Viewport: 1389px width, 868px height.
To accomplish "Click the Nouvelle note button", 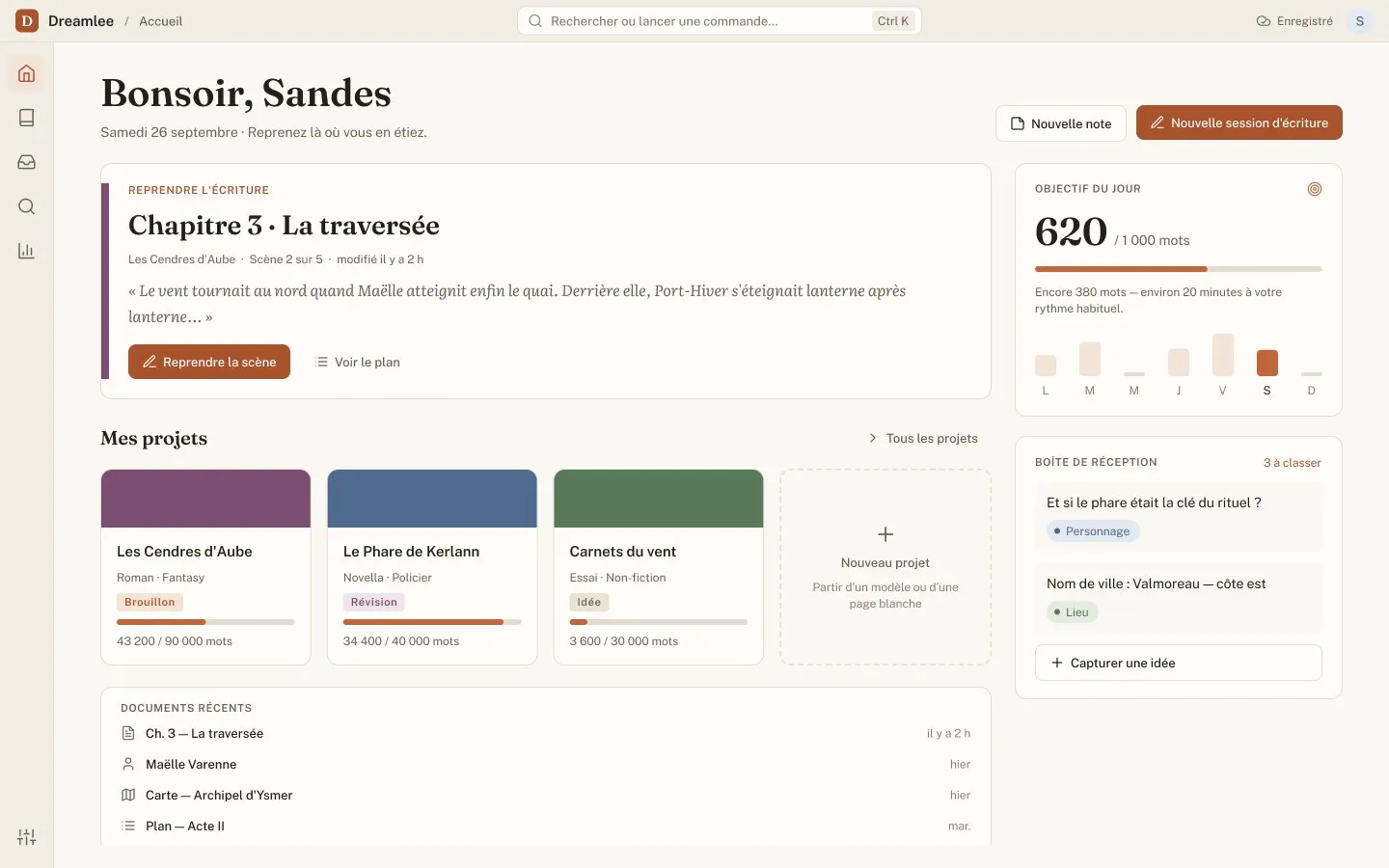I will click(1061, 123).
